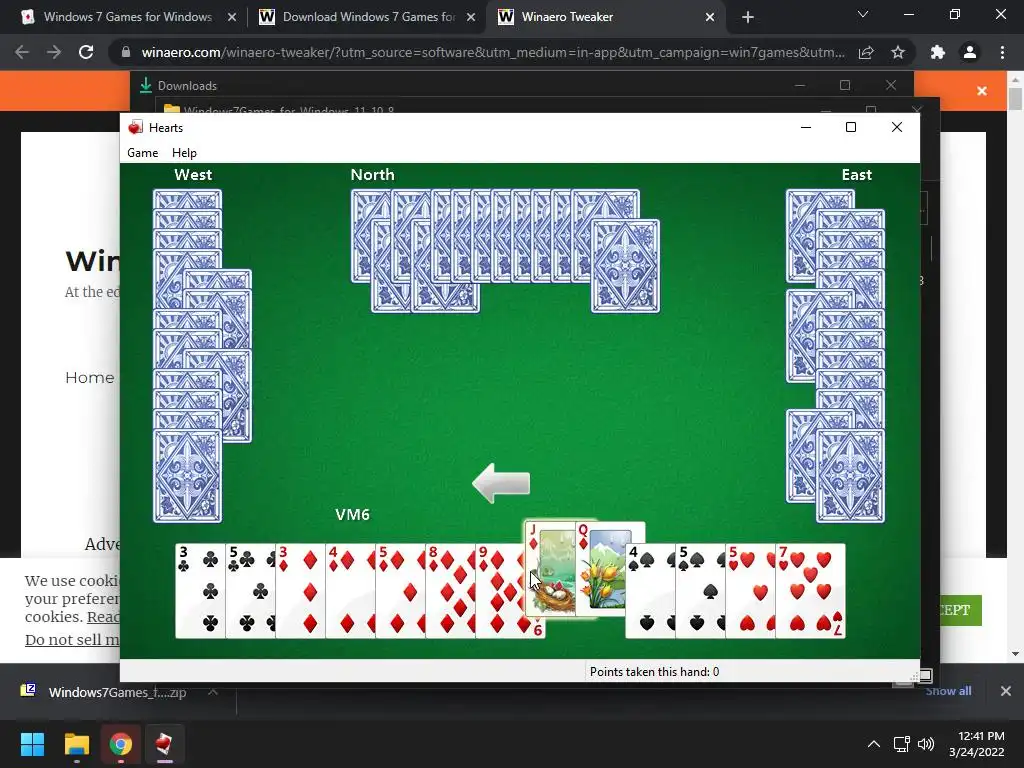
Task: Select the 5 of hearts card
Action: pyautogui.click(x=750, y=590)
